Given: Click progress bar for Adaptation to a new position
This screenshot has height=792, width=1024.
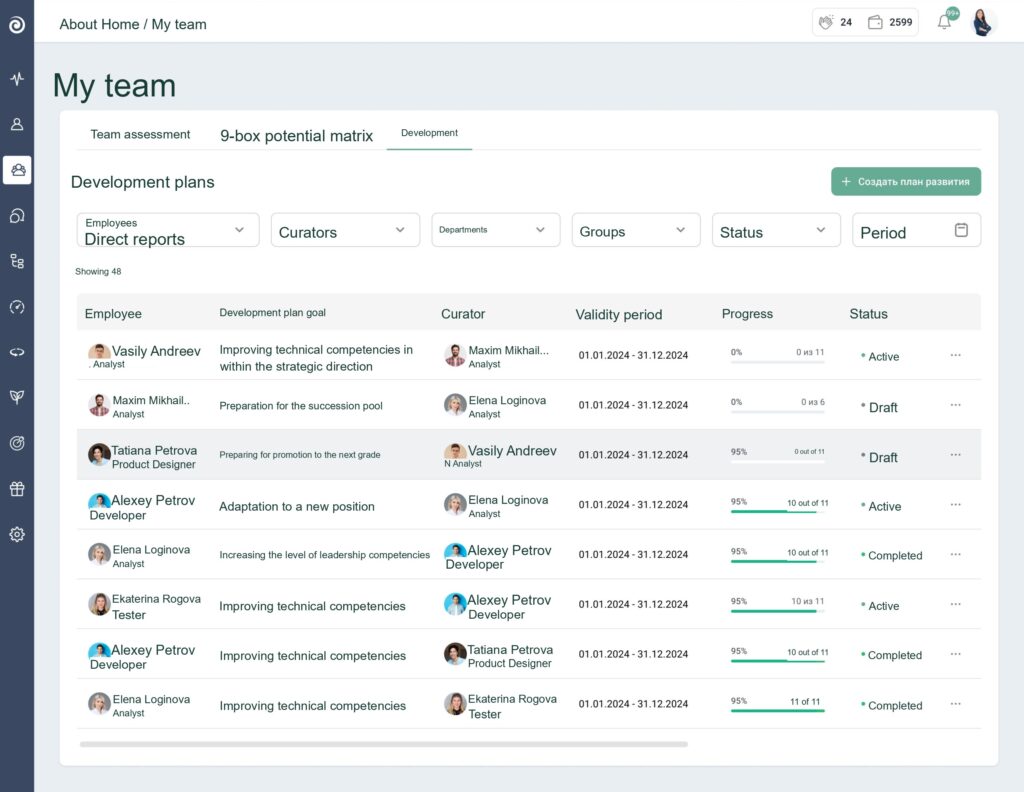Looking at the screenshot, I should (777, 512).
